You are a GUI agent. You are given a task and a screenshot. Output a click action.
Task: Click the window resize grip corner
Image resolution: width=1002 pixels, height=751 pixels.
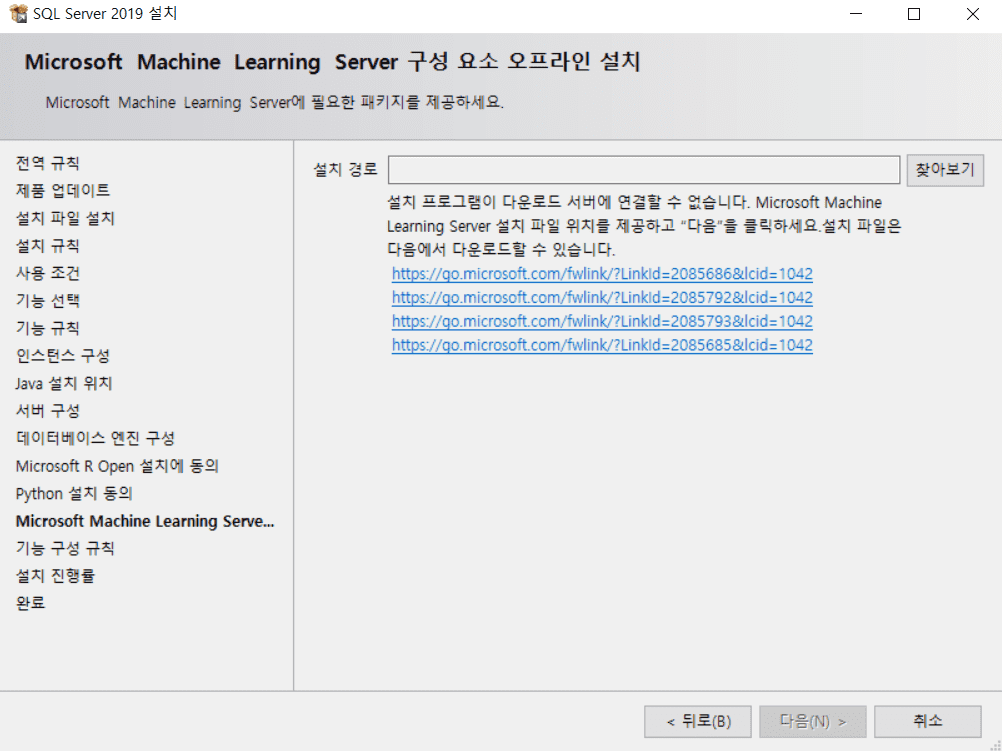[996, 745]
